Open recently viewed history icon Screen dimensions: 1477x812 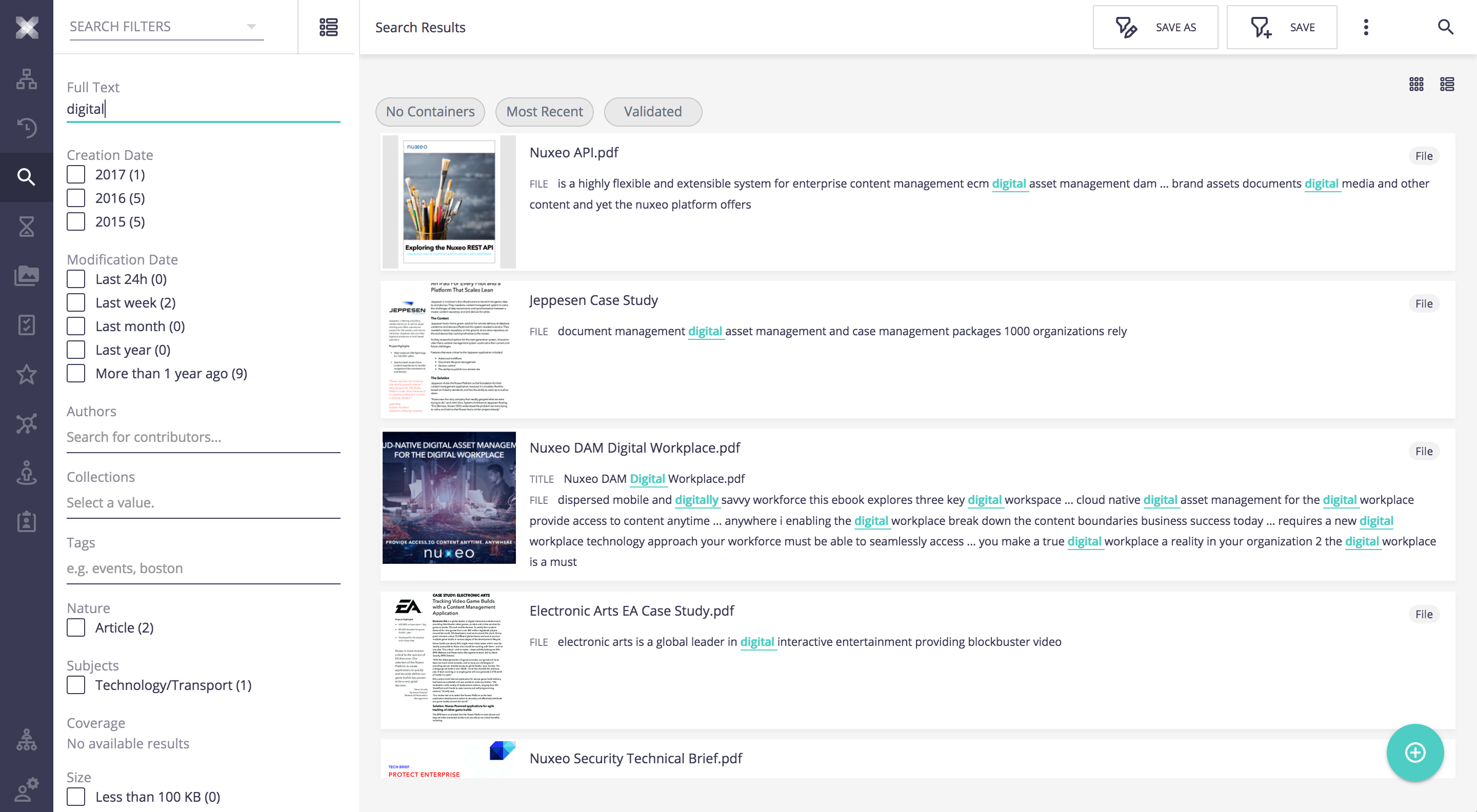pyautogui.click(x=26, y=127)
